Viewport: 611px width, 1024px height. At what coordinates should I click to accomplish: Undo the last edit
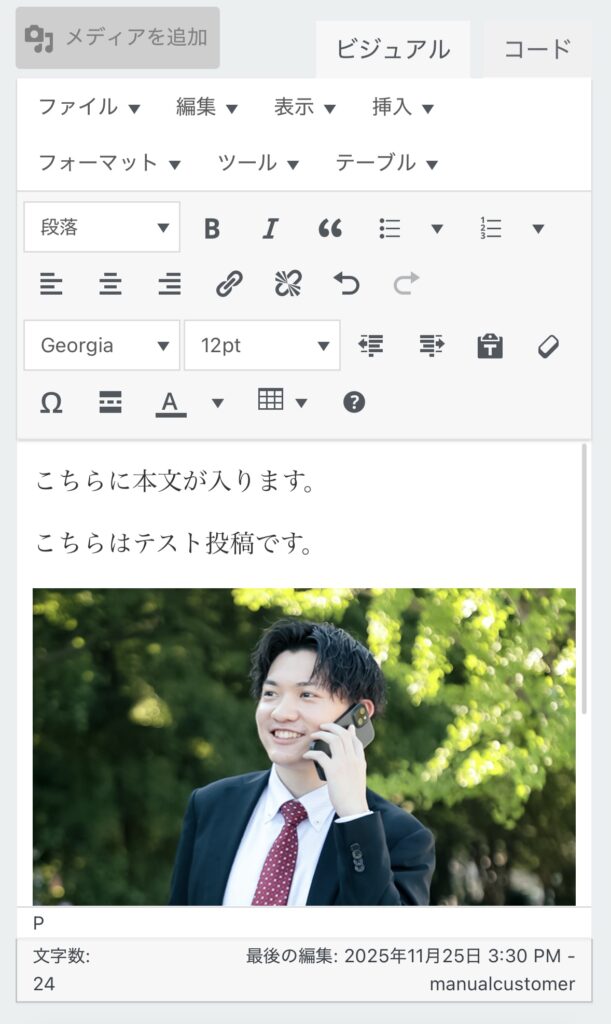click(347, 285)
